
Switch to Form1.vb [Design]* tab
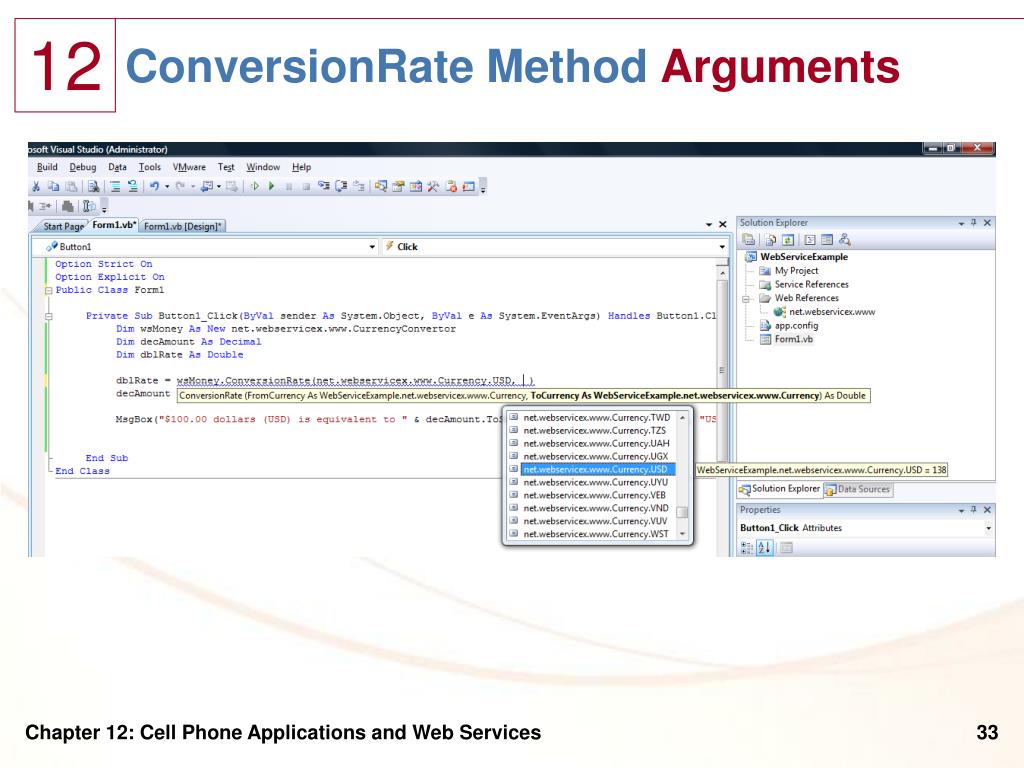[183, 227]
